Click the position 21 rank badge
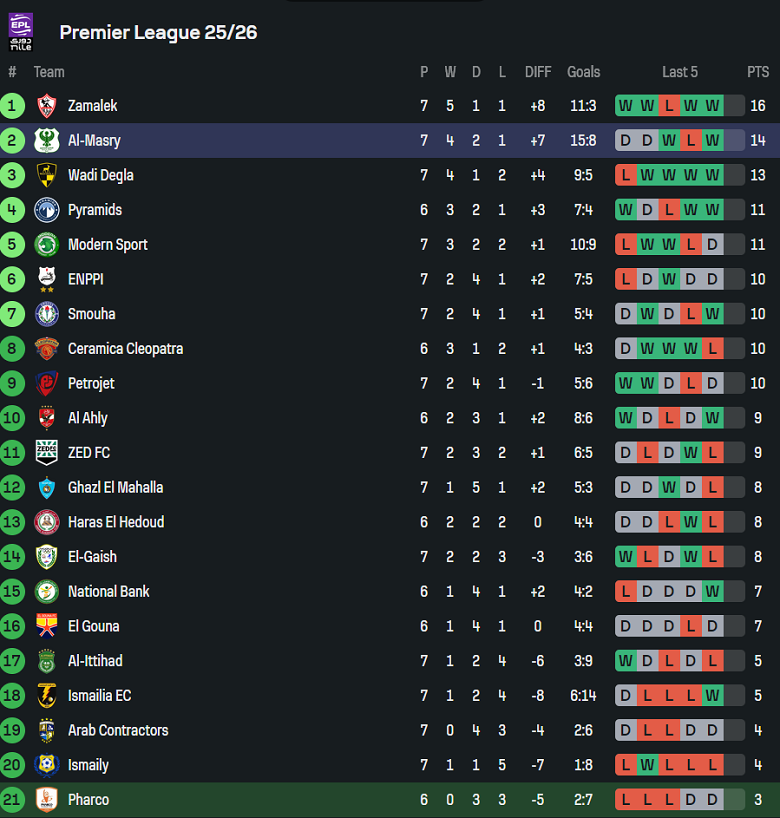This screenshot has height=818, width=780. 13,800
